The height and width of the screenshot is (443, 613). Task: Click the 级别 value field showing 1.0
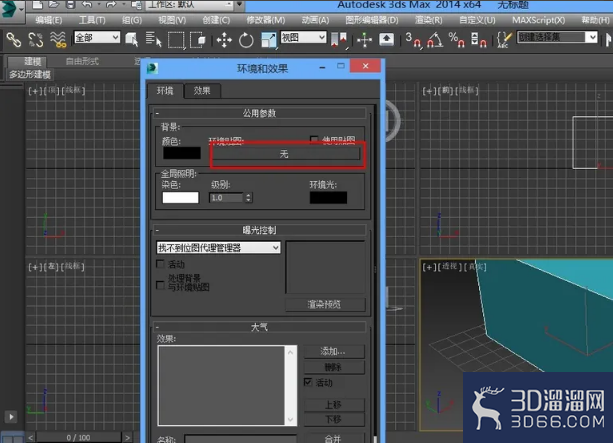point(226,198)
